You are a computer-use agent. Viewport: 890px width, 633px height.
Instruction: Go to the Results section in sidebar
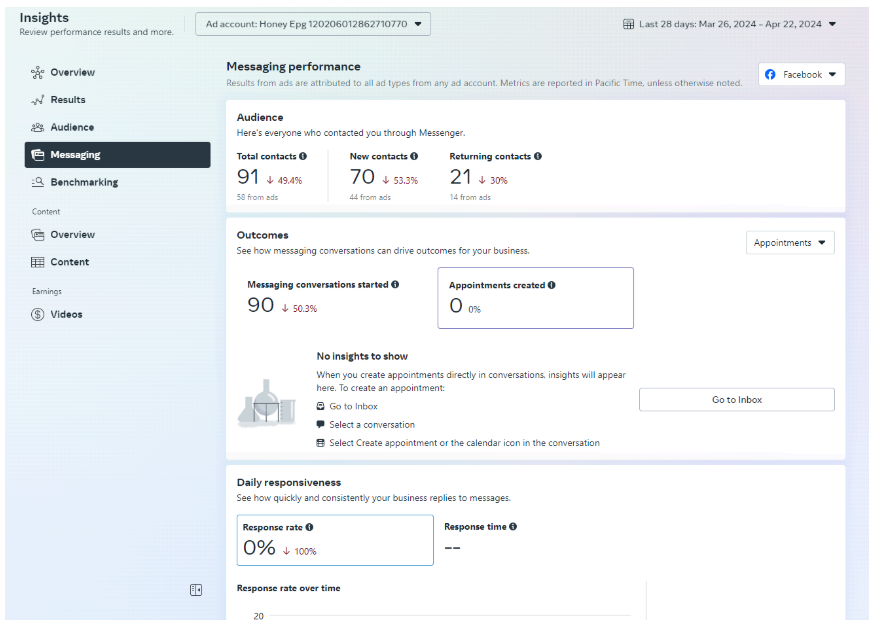pos(67,100)
